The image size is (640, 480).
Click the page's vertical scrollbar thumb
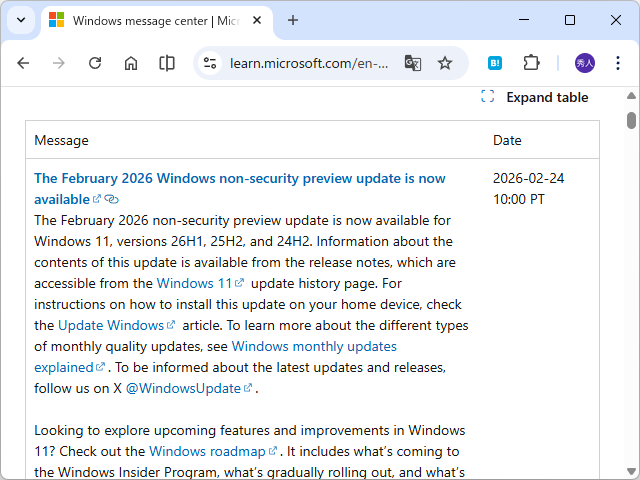631,121
